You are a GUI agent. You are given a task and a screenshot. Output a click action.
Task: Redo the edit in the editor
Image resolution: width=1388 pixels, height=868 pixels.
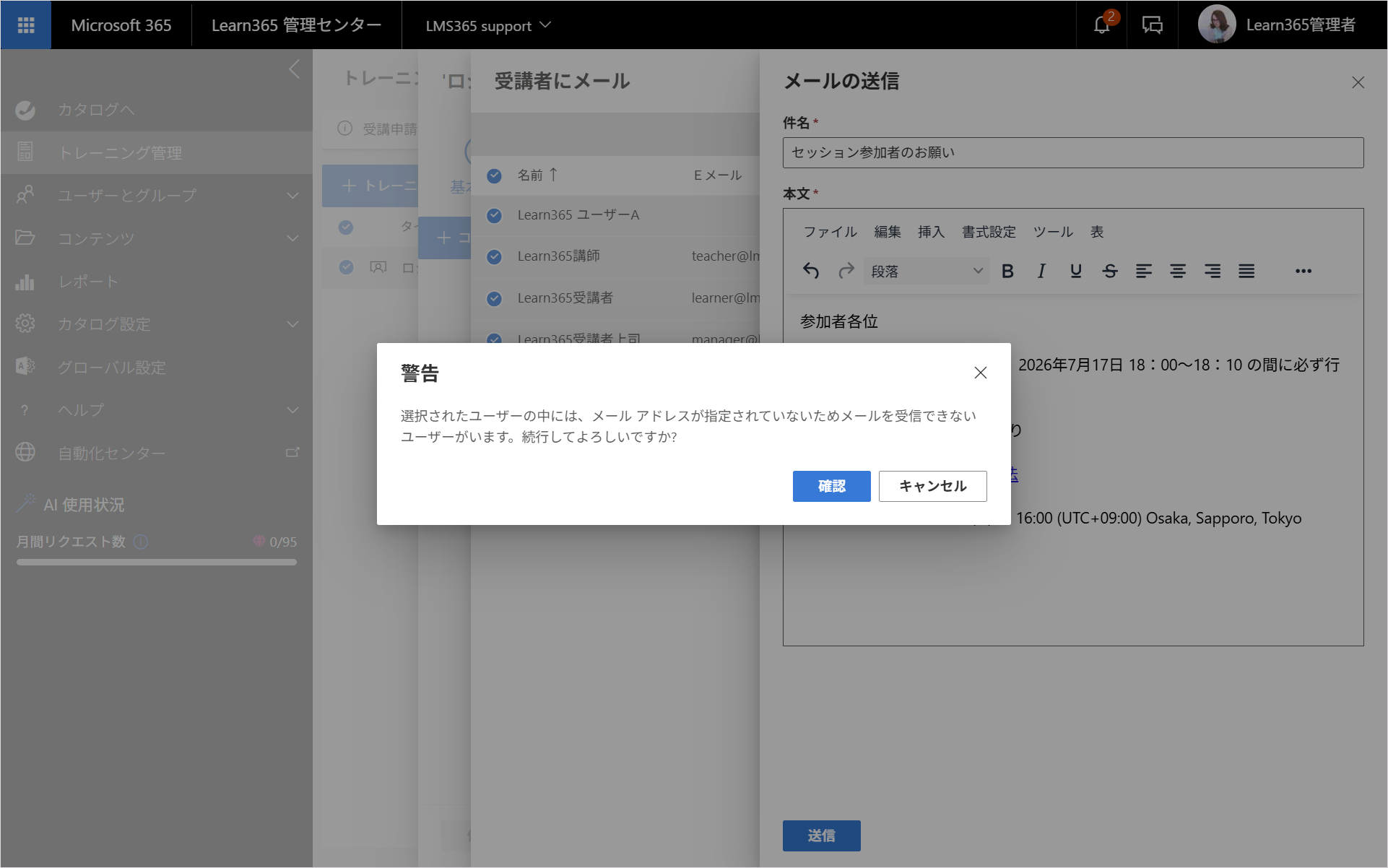click(x=846, y=271)
